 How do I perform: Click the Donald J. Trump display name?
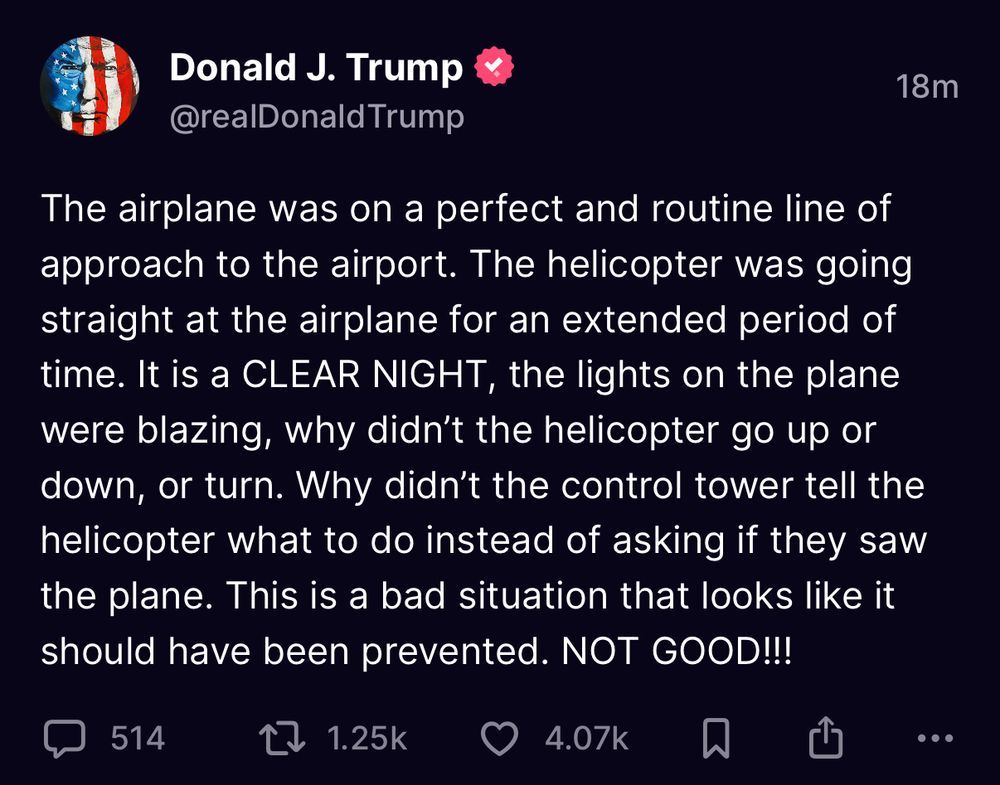click(x=316, y=68)
